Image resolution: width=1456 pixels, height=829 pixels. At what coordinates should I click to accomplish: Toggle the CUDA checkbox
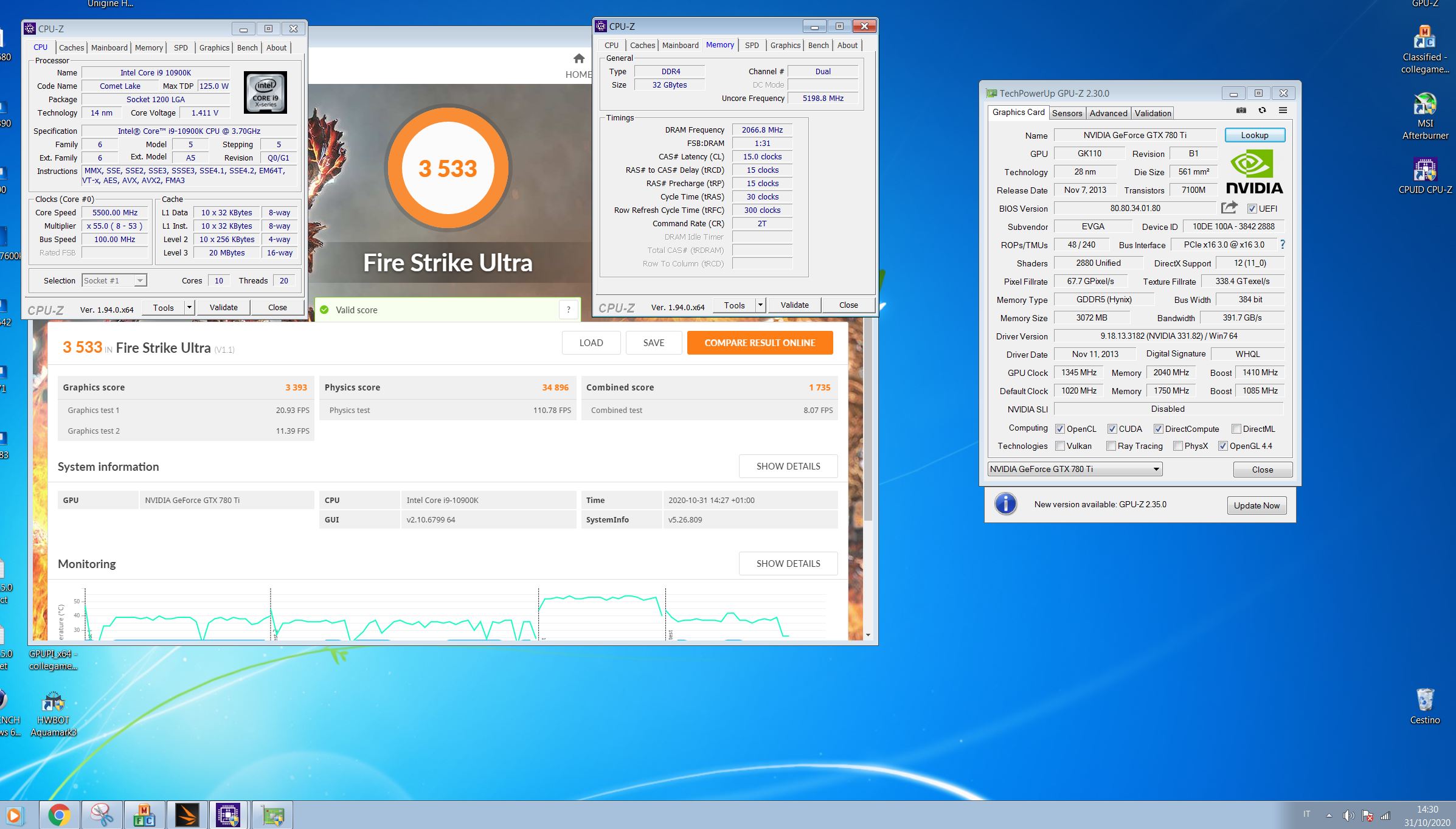[1112, 429]
